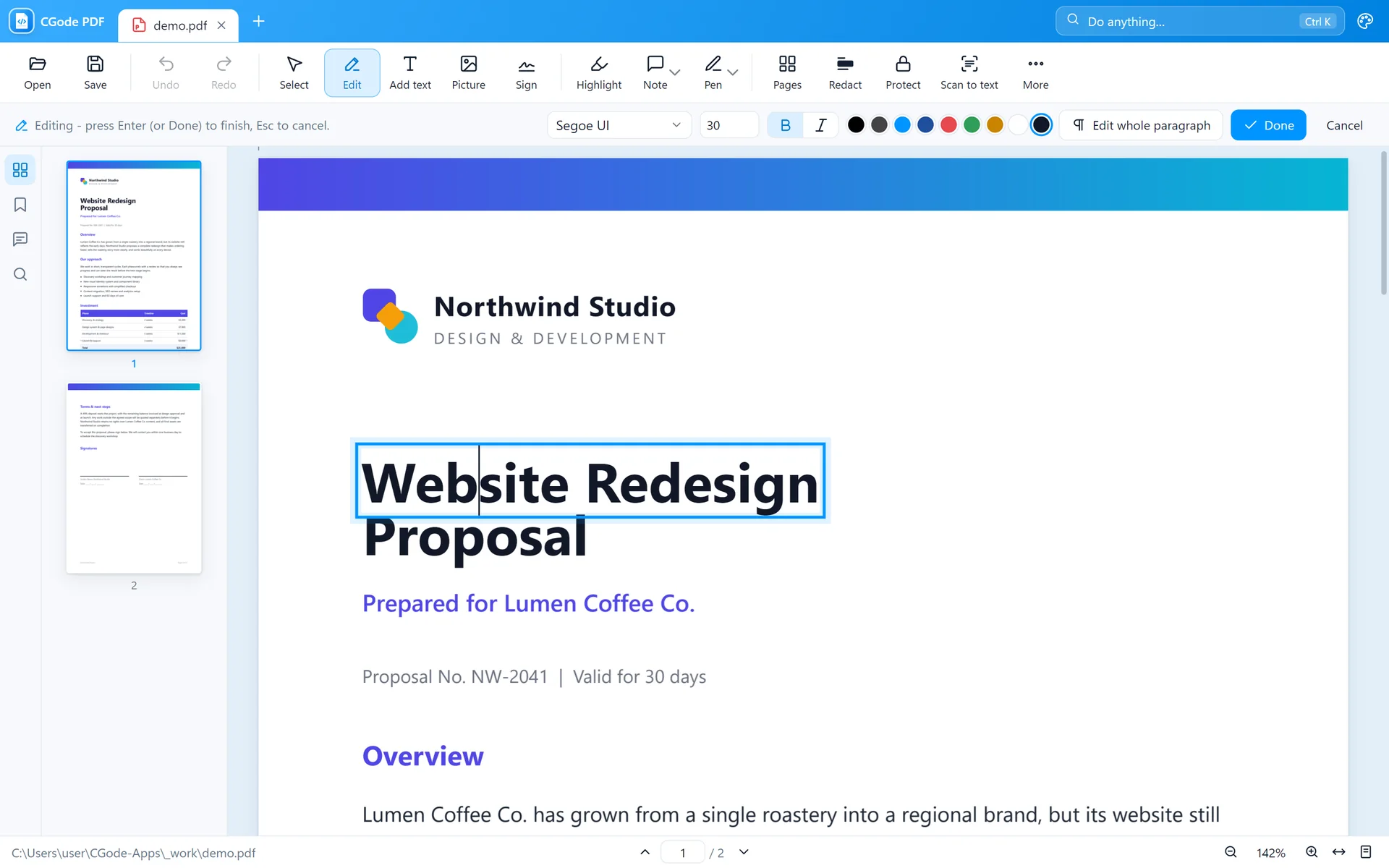The width and height of the screenshot is (1389, 868).
Task: Click Done to finish editing
Action: click(x=1268, y=125)
